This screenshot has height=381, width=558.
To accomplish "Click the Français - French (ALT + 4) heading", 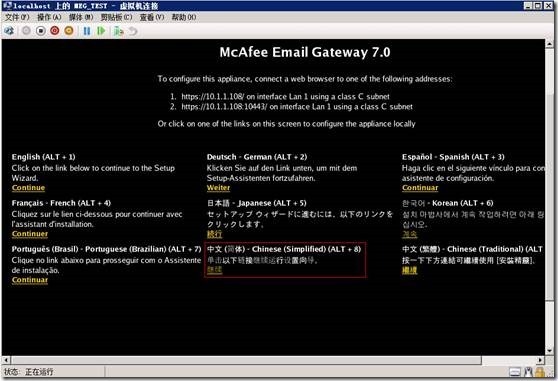I will pyautogui.click(x=61, y=203).
